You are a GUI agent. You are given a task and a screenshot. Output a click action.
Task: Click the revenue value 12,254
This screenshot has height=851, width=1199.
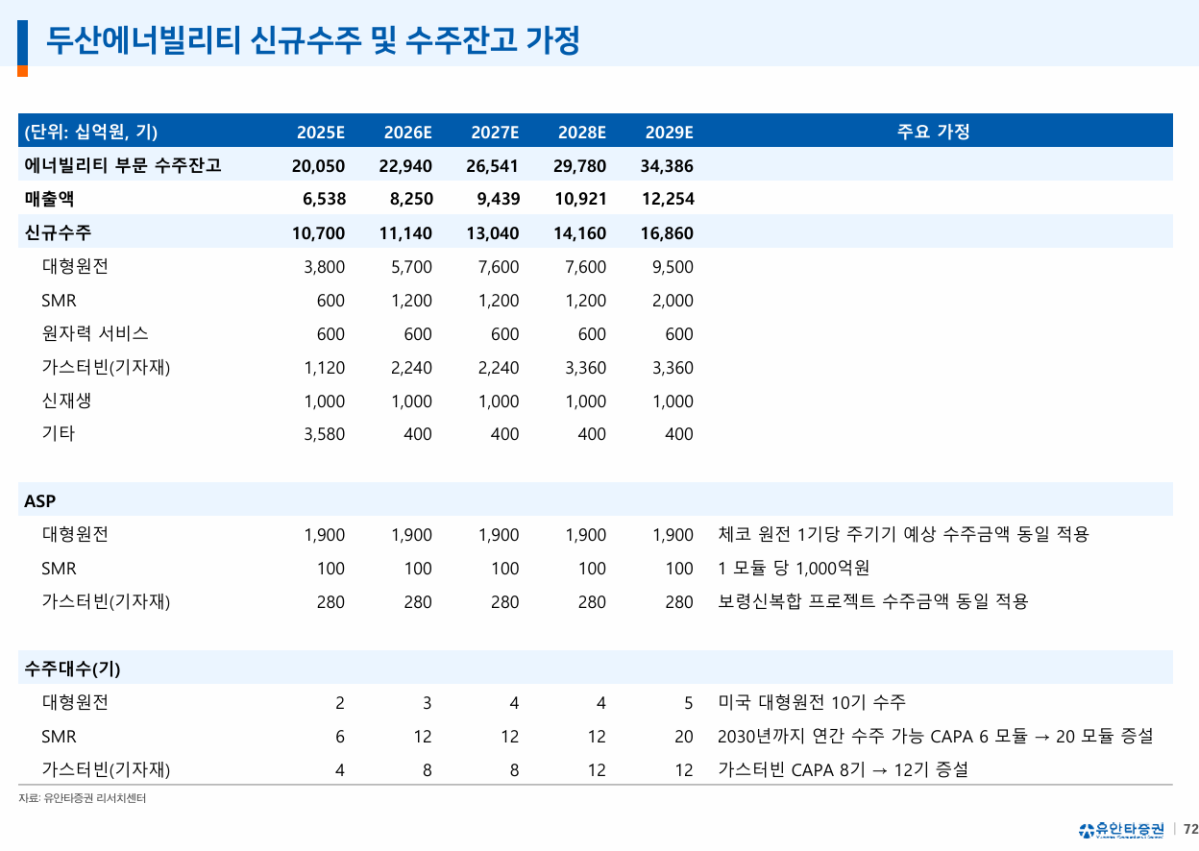coord(668,200)
